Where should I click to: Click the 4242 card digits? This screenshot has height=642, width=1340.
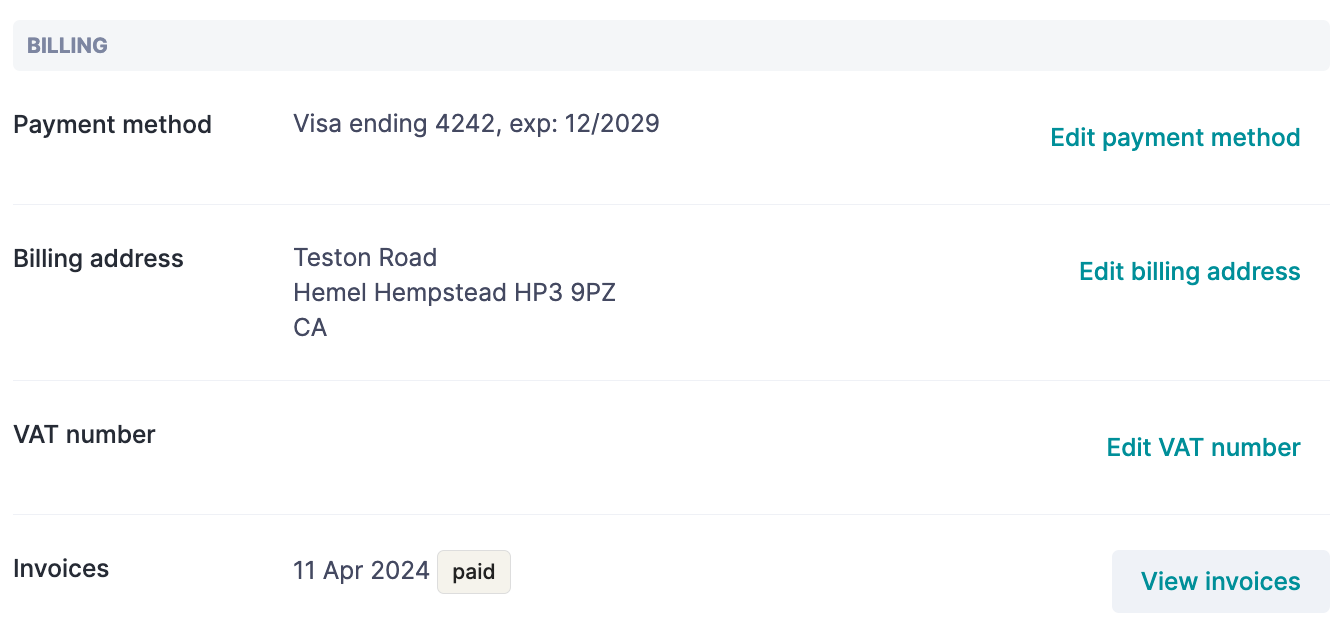tap(464, 124)
